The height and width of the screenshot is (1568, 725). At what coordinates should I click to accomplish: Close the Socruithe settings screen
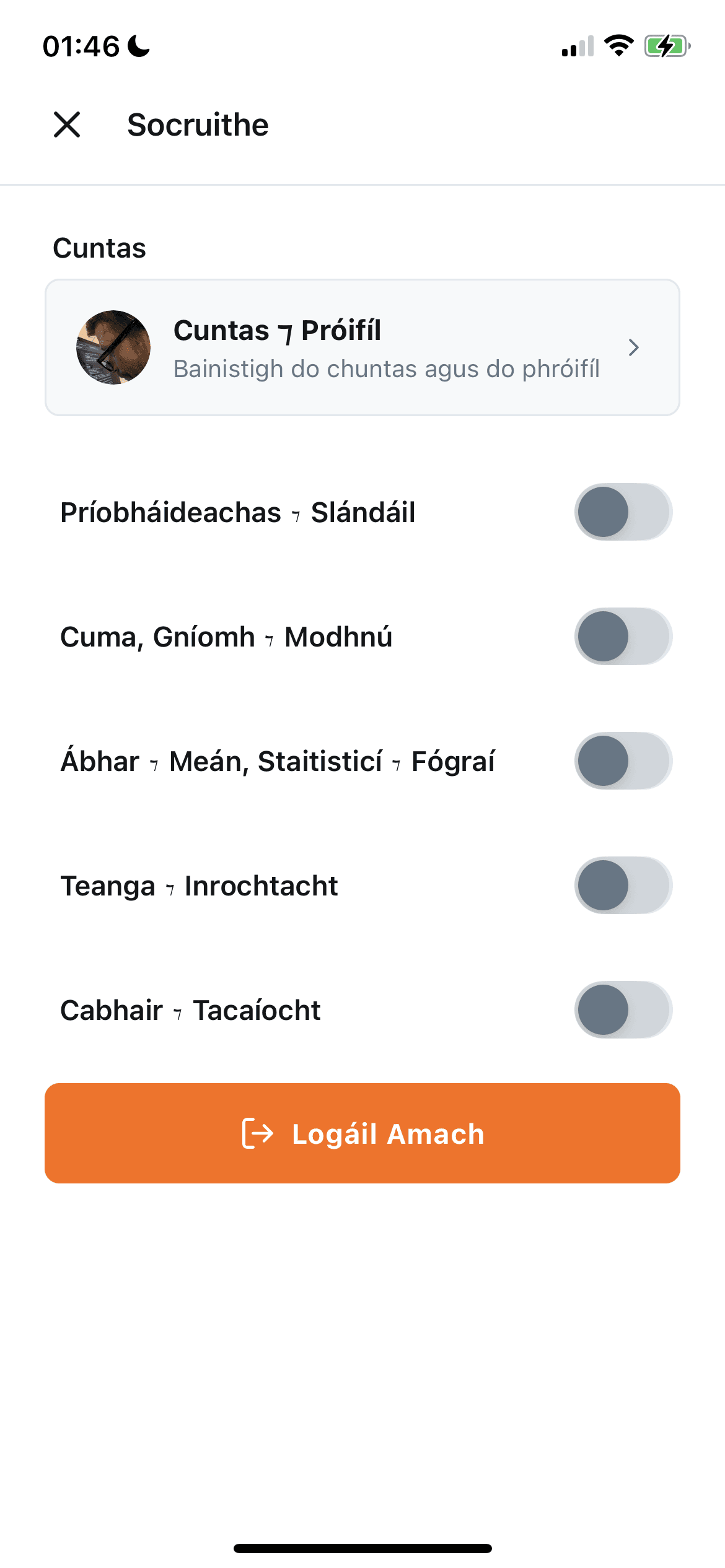click(x=67, y=124)
